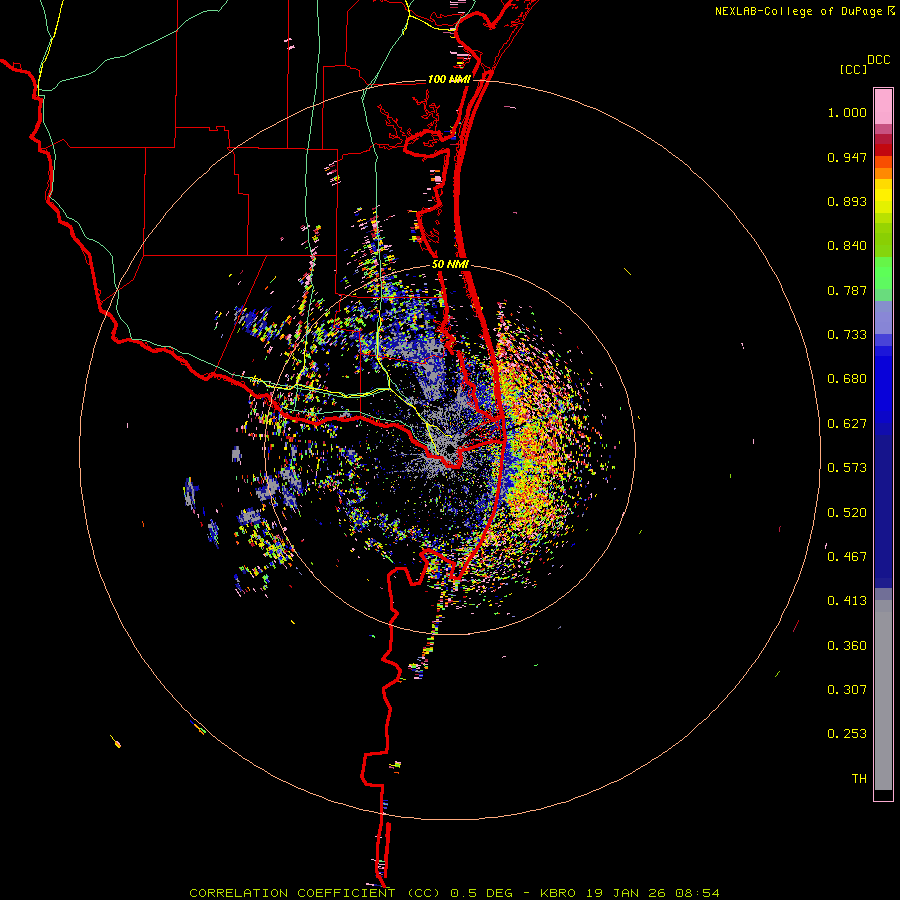Click the Correlation Coefficient KBRO caption at bottom
The width and height of the screenshot is (900, 900).
click(x=454, y=893)
